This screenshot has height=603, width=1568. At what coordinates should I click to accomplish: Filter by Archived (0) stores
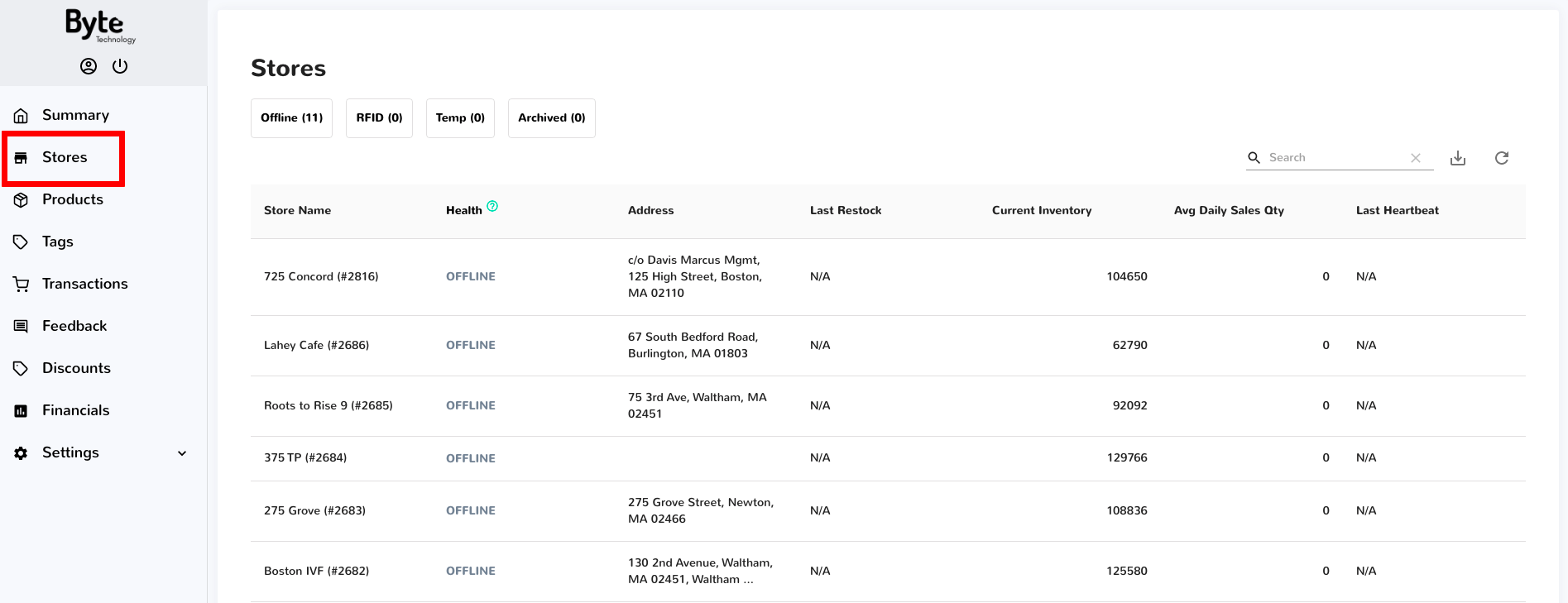coord(551,118)
